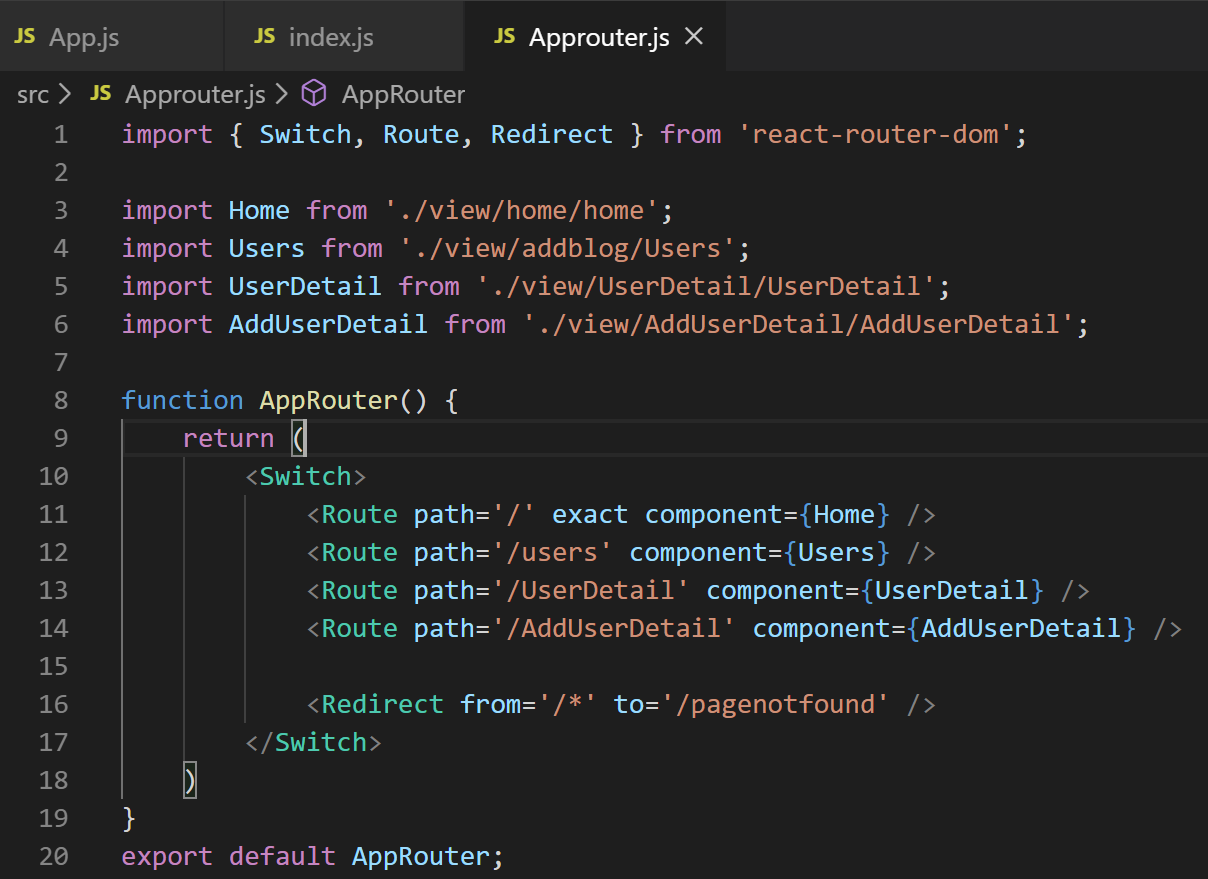This screenshot has width=1208, height=879.
Task: Expand the chevron after Approuter.js breadcrumb
Action: click(279, 93)
